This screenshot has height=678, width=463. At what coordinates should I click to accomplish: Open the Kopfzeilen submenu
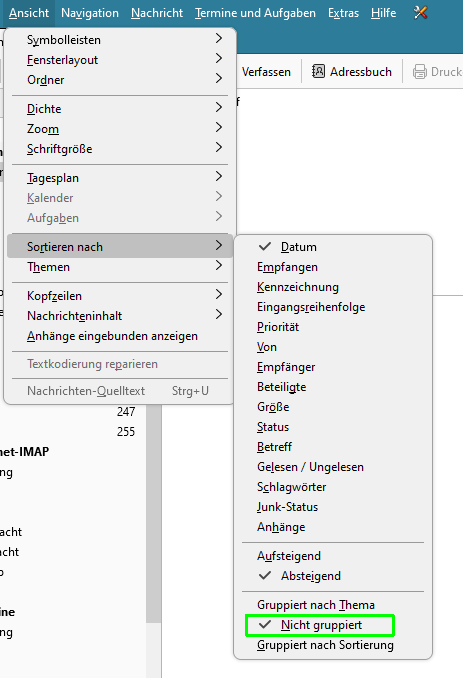point(120,296)
